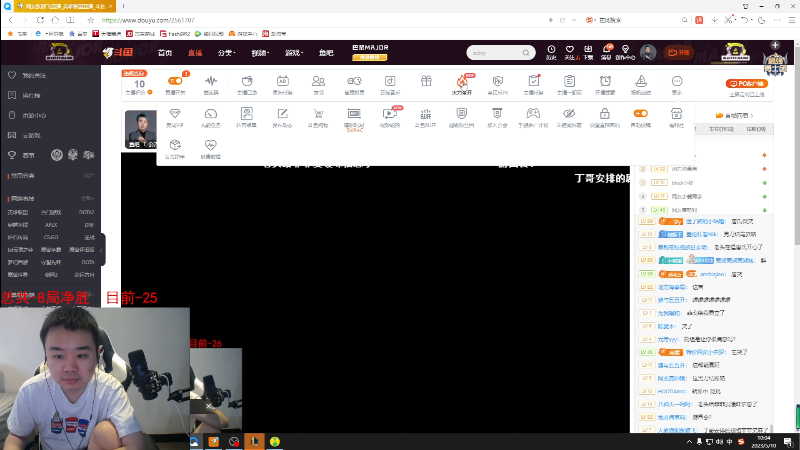Click the shopping cart icon

pyautogui.click(x=318, y=113)
